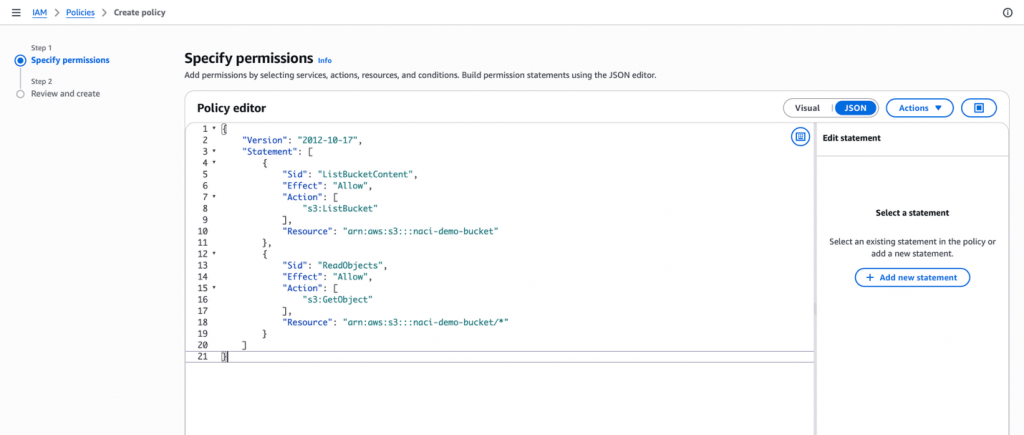Image resolution: width=1024 pixels, height=435 pixels.
Task: Collapse the fold arrow on line 1
Action: pyautogui.click(x=214, y=128)
